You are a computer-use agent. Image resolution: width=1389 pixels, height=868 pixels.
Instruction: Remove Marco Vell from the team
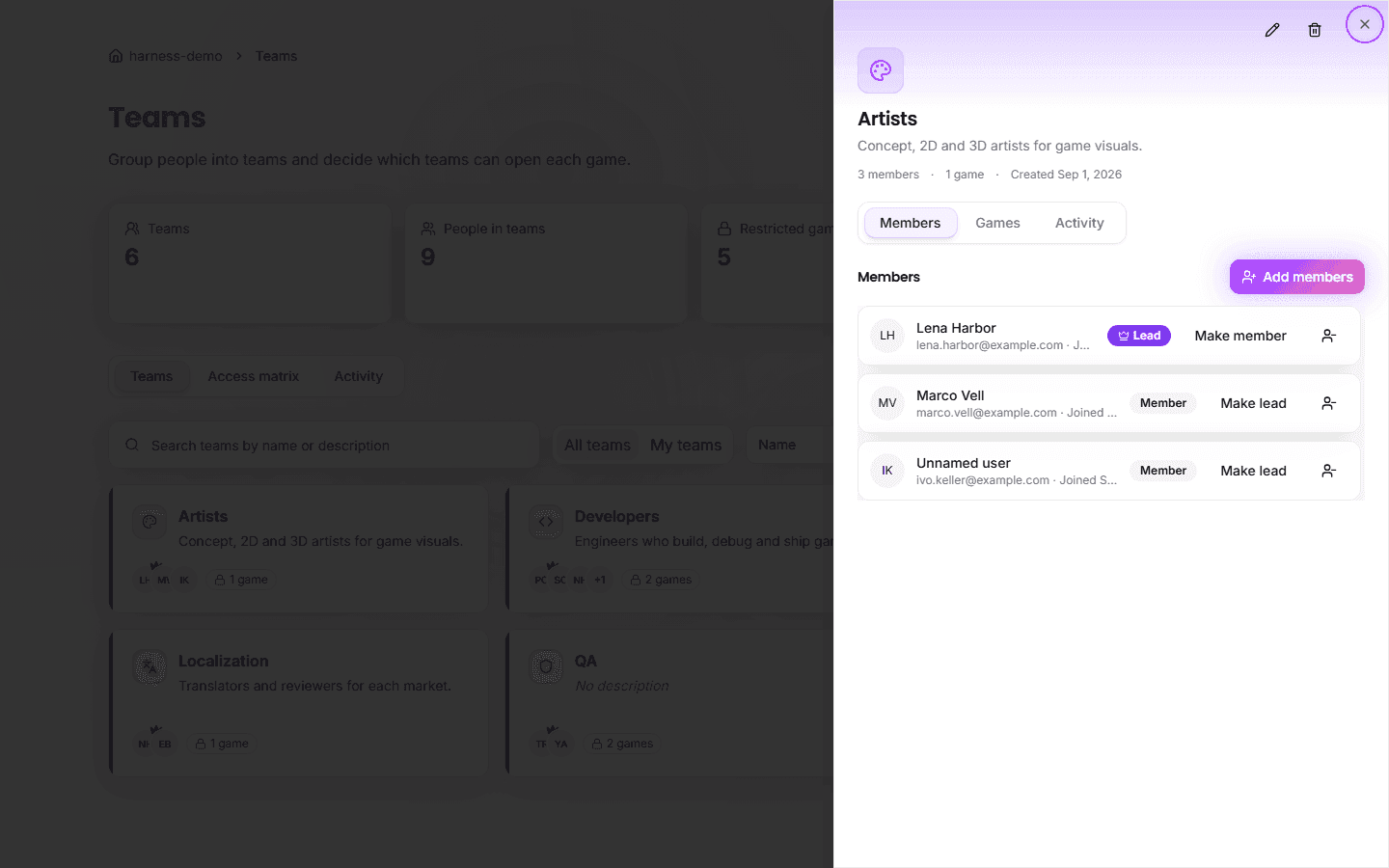tap(1328, 403)
